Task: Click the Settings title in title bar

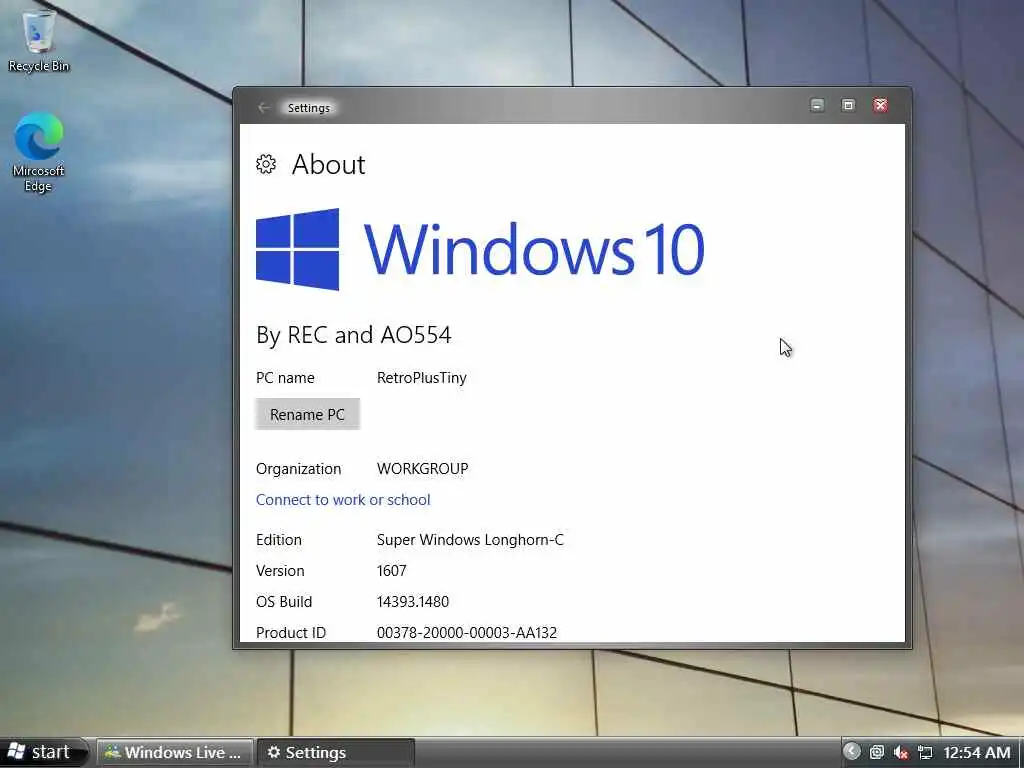Action: 309,108
